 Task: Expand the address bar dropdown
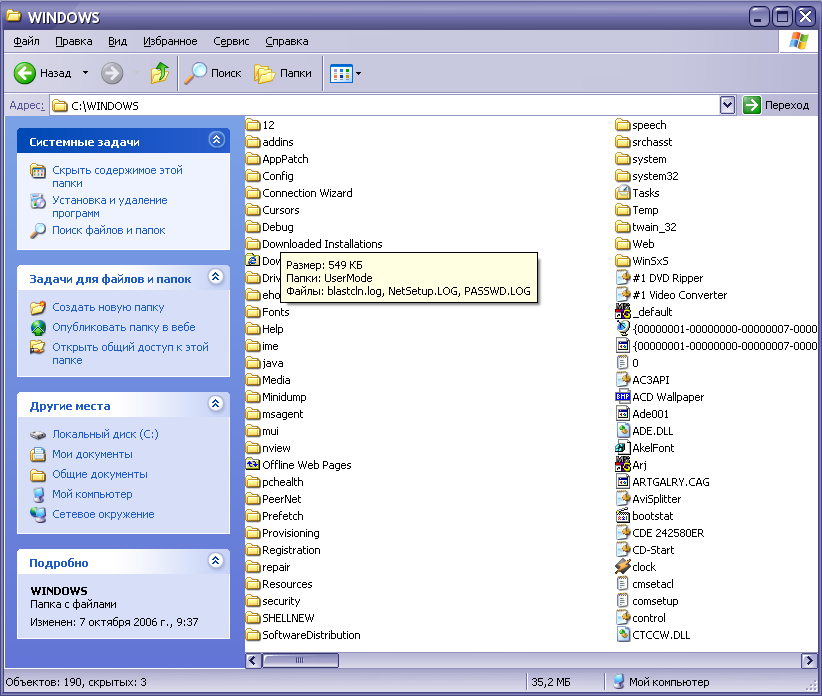727,105
